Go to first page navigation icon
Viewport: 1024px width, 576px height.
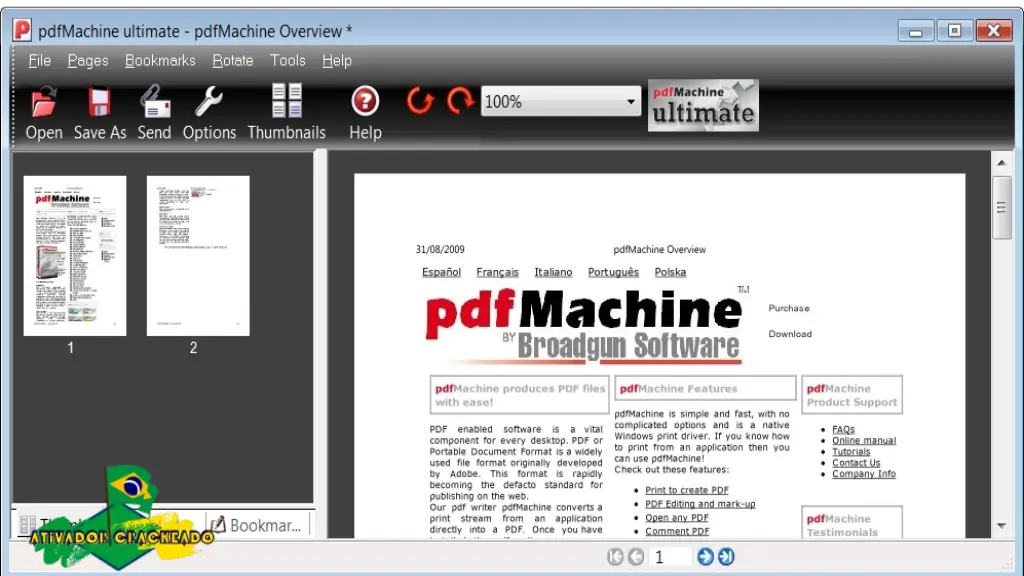coord(615,556)
